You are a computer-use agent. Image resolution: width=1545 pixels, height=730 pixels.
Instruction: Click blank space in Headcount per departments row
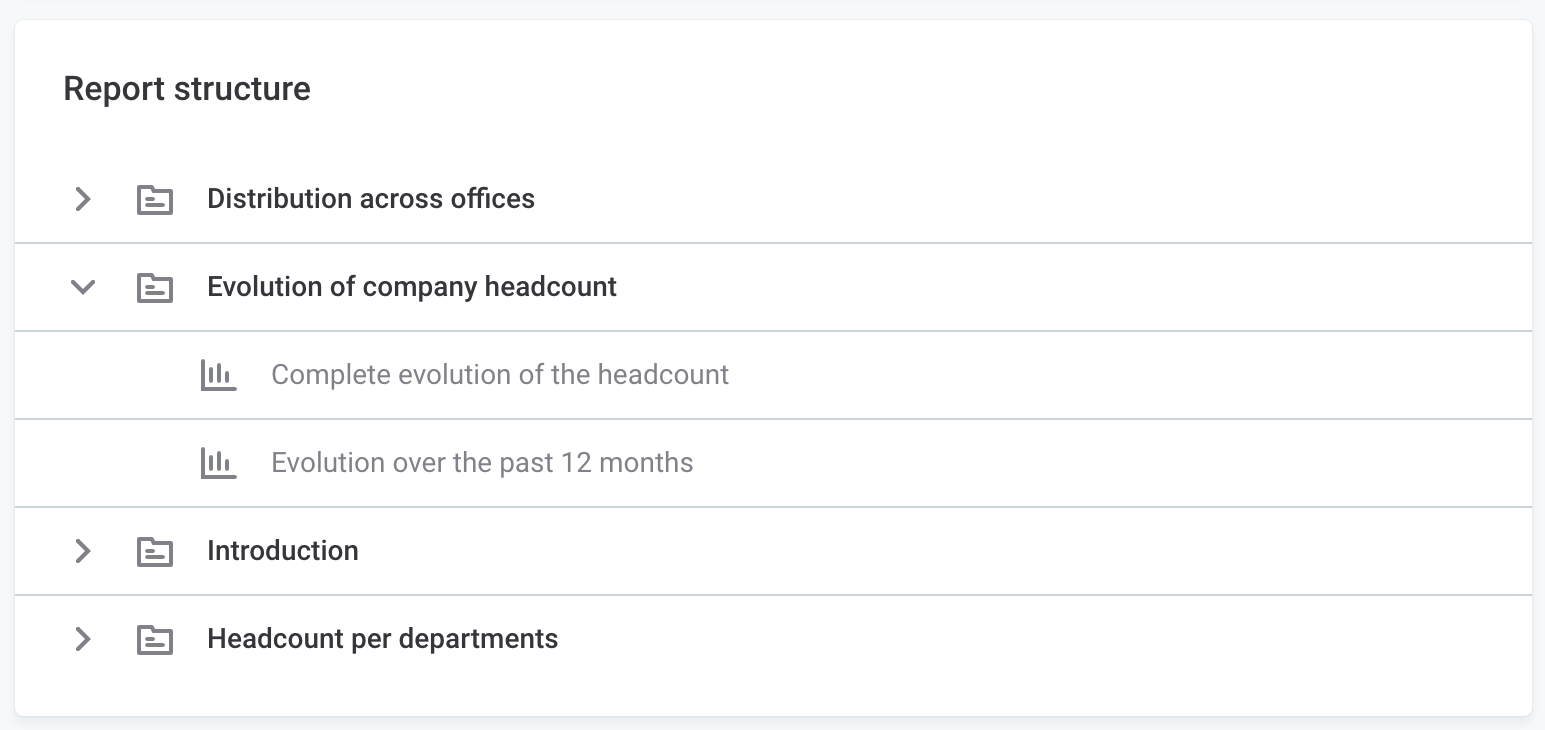click(1000, 639)
